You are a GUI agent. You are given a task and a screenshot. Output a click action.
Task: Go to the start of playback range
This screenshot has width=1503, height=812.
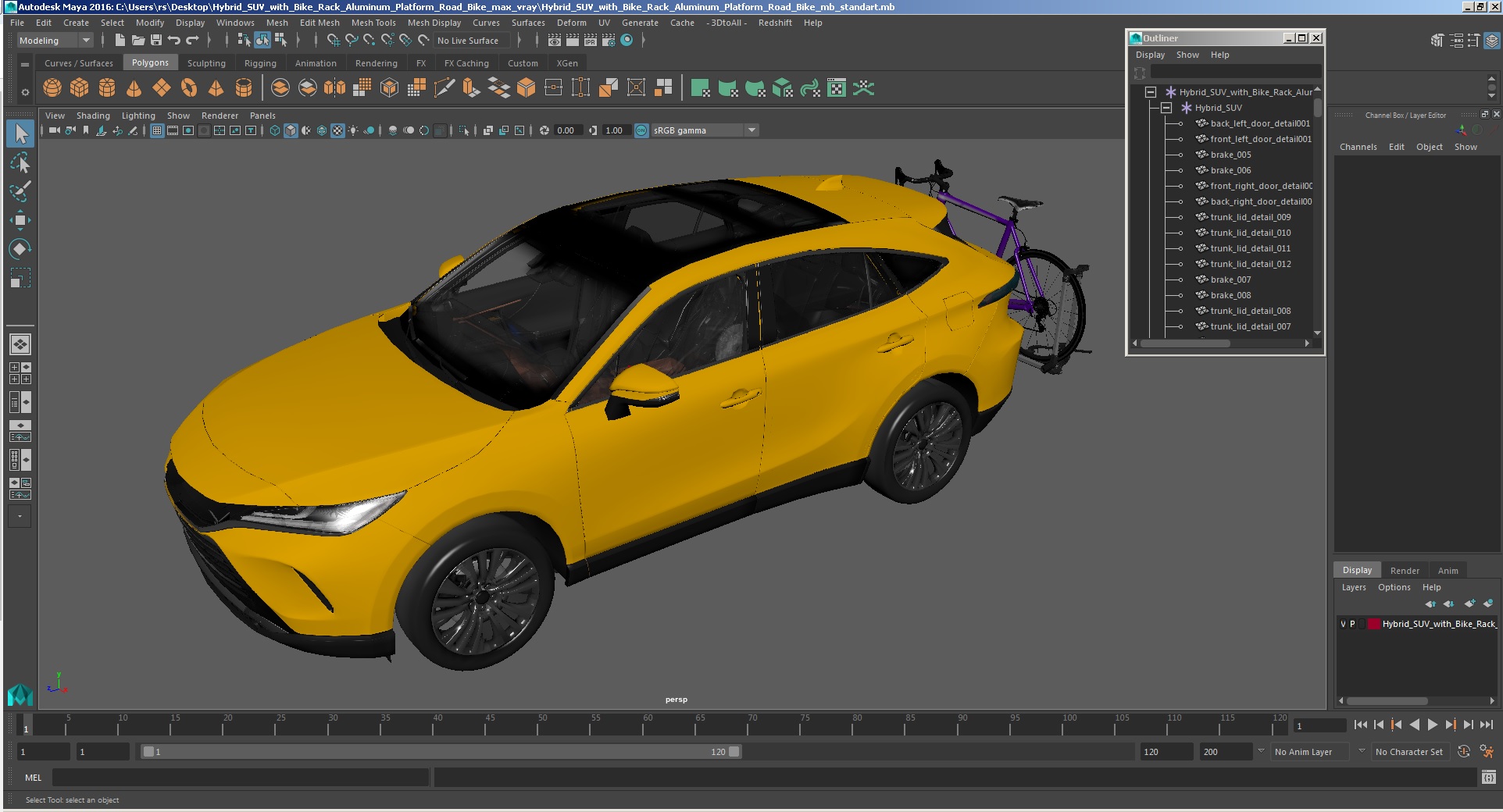1360,725
